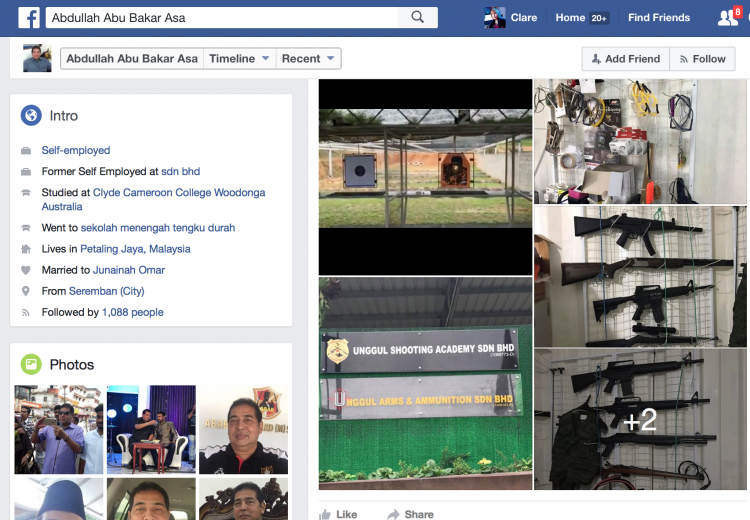Open the sdn bhd workplace link

pyautogui.click(x=180, y=171)
